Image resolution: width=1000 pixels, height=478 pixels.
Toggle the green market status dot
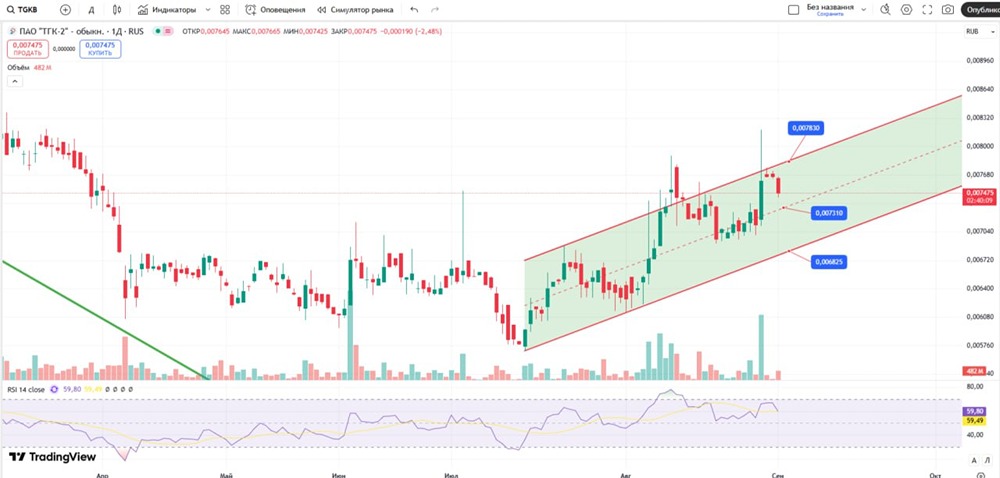pyautogui.click(x=158, y=31)
